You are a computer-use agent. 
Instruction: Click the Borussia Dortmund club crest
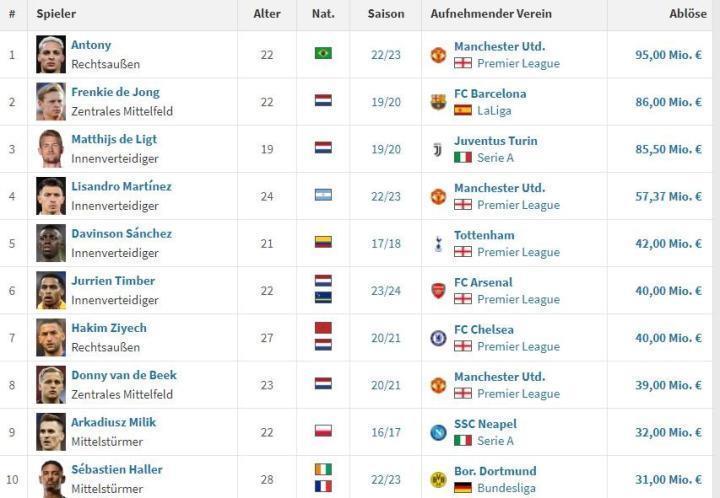point(438,479)
